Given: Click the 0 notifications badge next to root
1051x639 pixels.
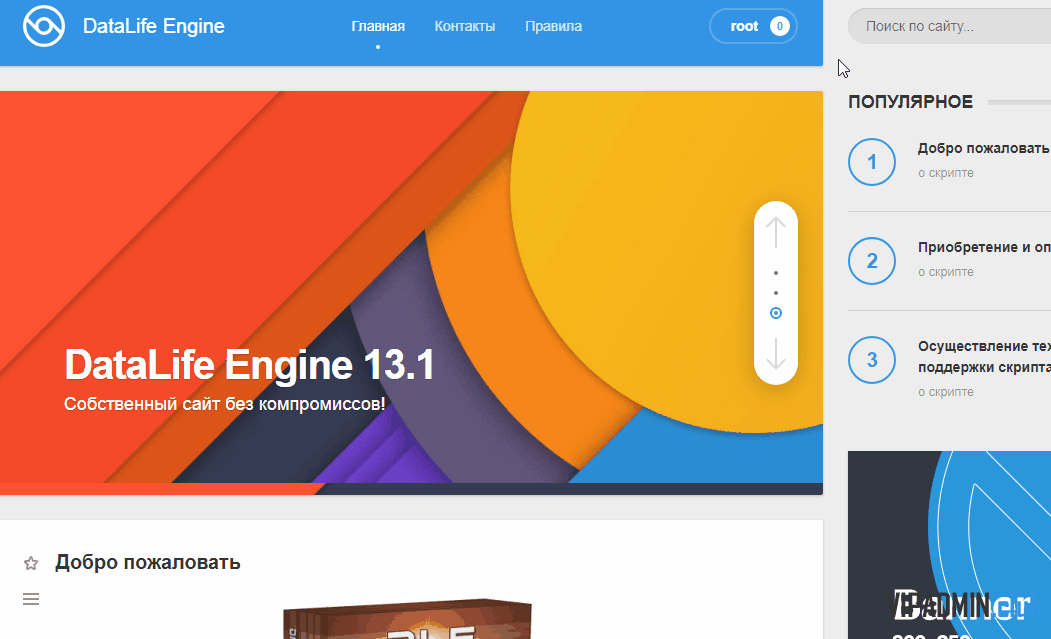Looking at the screenshot, I should 780,26.
